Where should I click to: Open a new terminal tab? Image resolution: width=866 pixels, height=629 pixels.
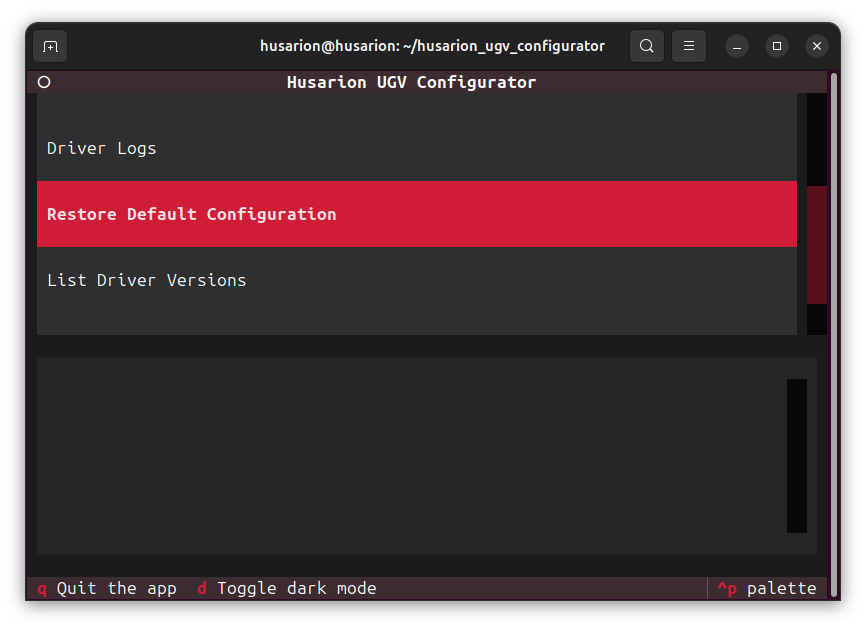[x=50, y=46]
